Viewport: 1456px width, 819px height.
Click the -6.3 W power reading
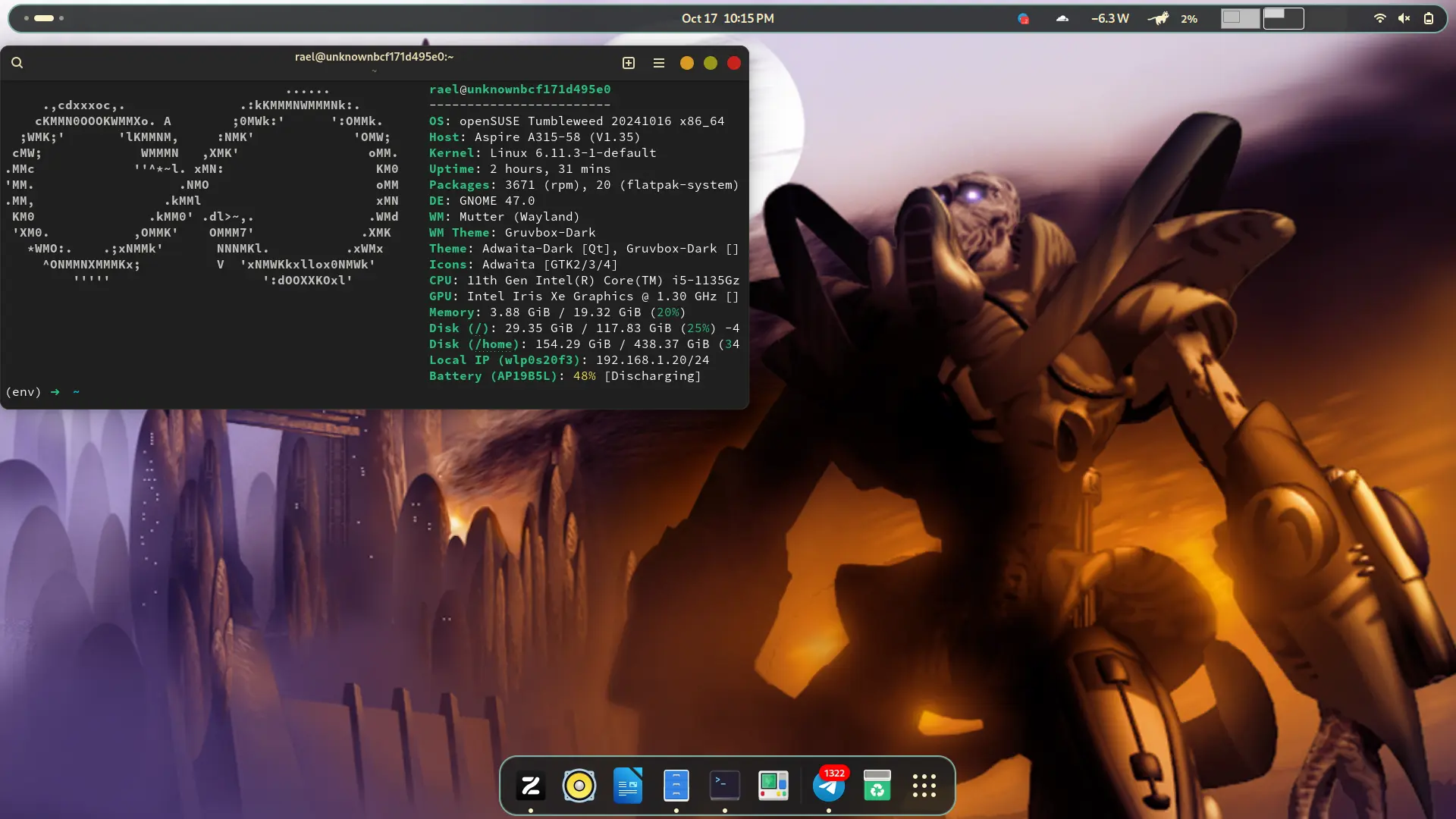click(x=1110, y=18)
